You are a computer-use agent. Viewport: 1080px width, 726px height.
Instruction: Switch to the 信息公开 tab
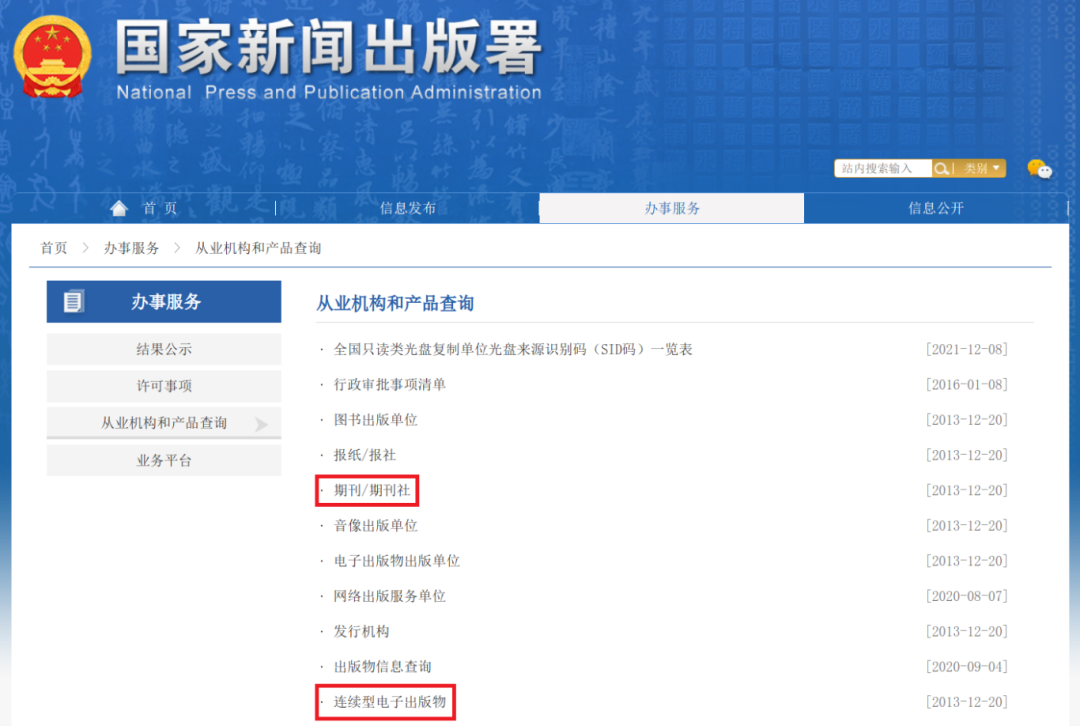[936, 208]
